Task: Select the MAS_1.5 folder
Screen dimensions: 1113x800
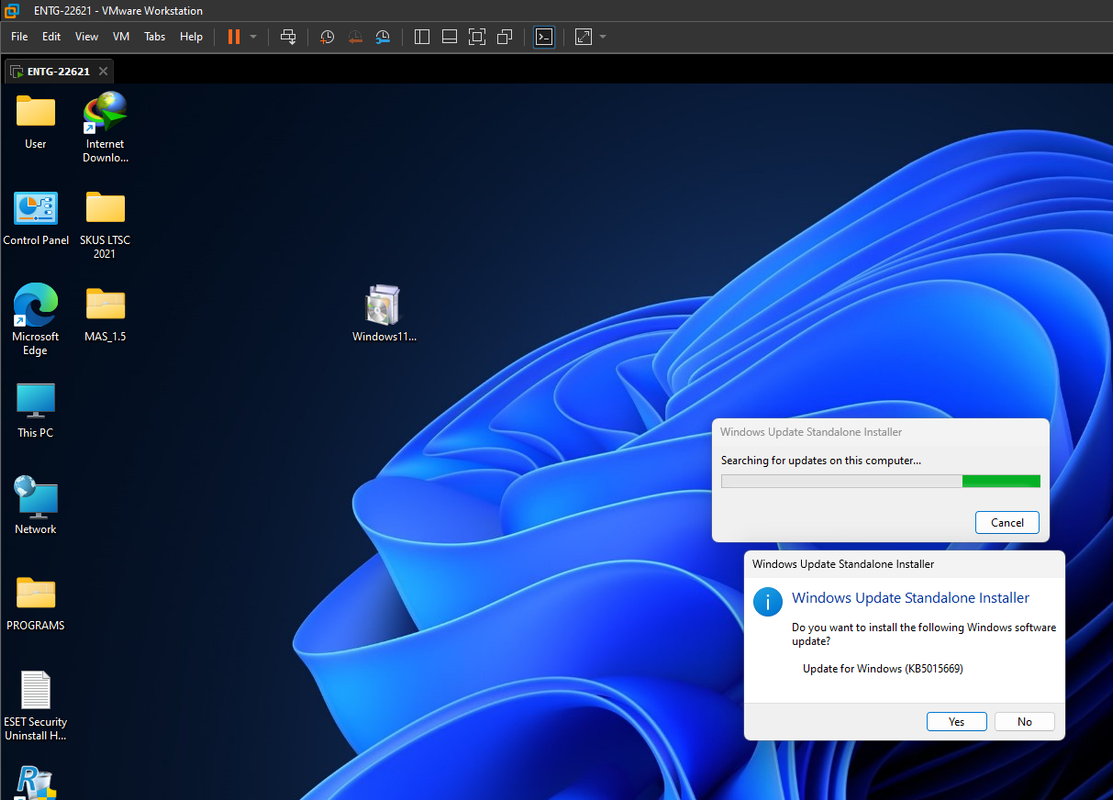Action: 105,314
